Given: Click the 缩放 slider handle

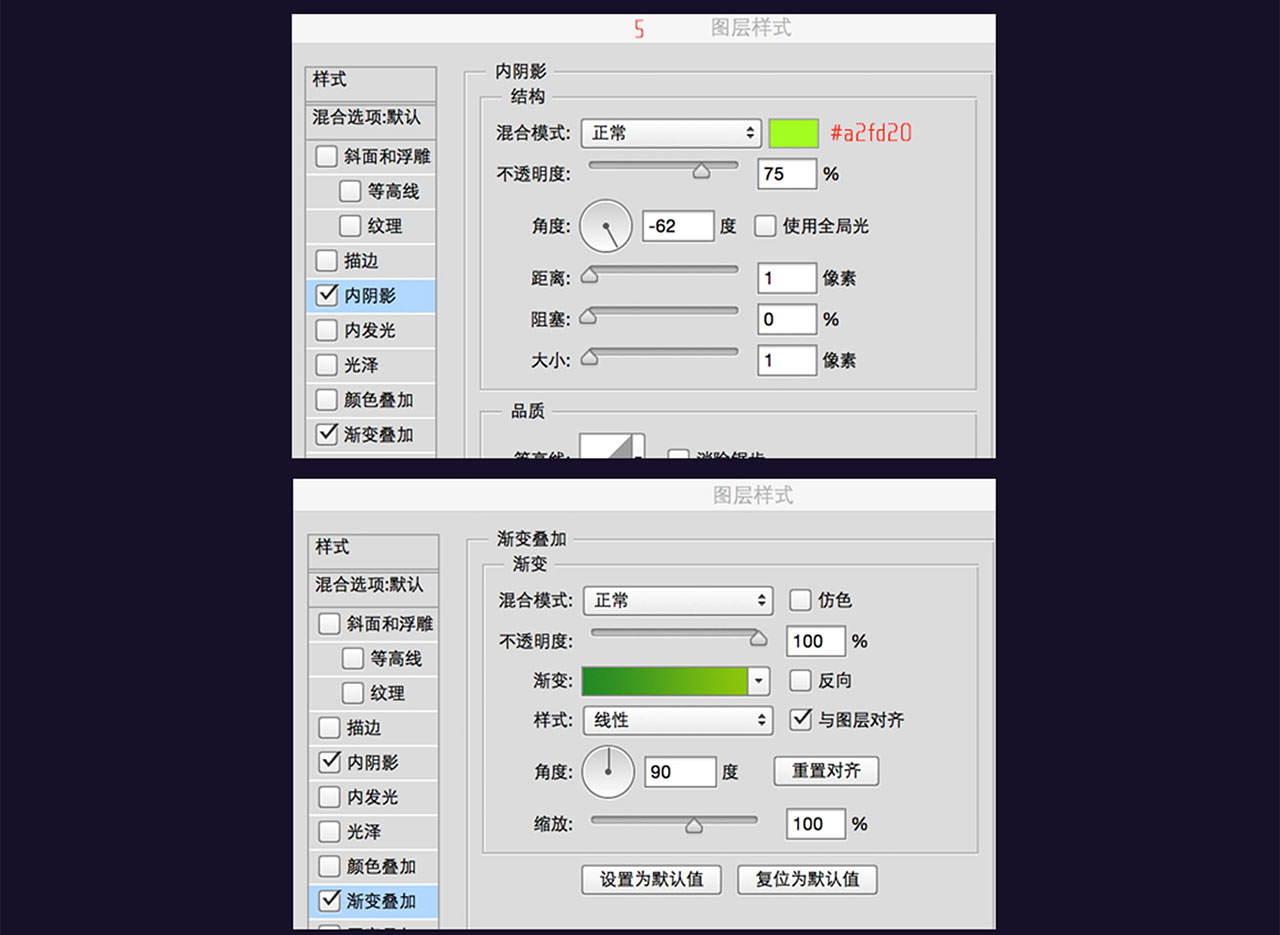Looking at the screenshot, I should (x=693, y=827).
